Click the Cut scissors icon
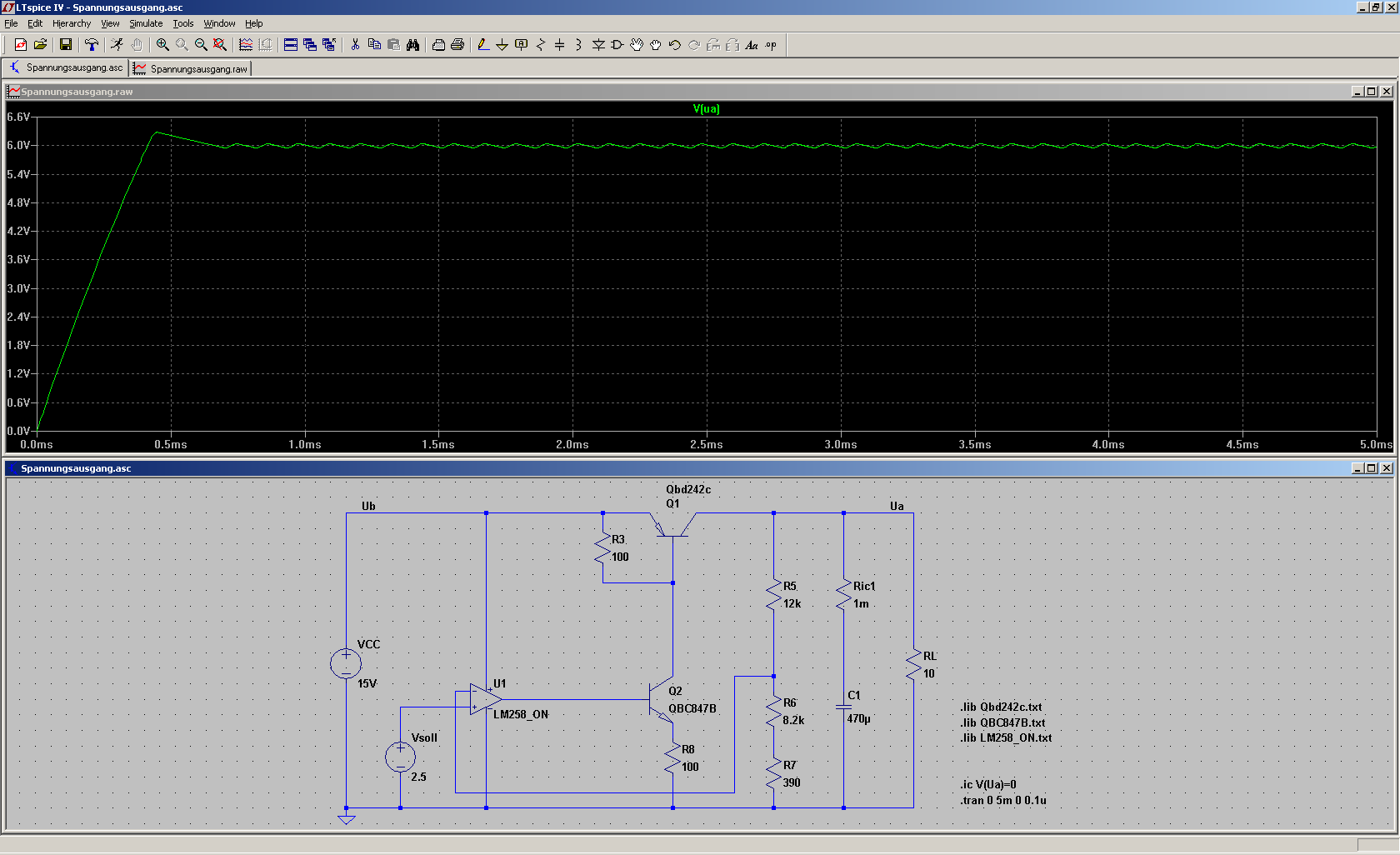This screenshot has width=1400, height=855. click(x=355, y=45)
